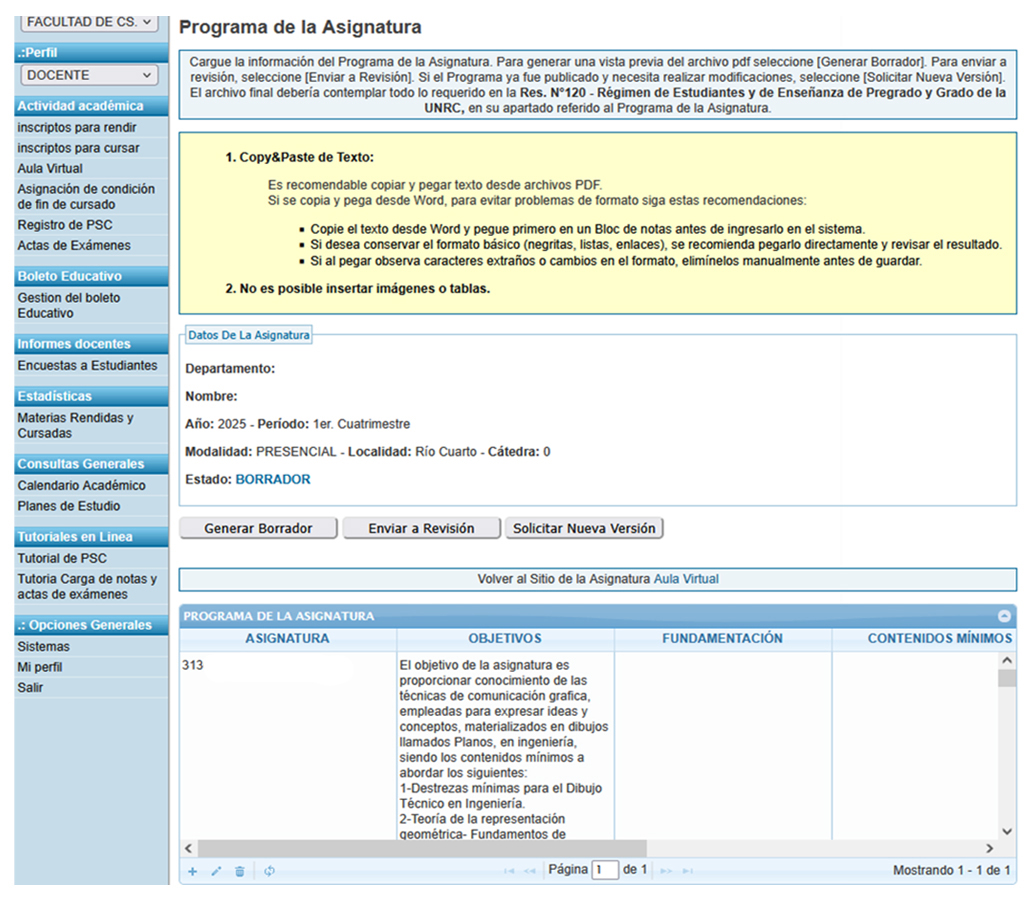Open the DOCENTE profile dropdown
Image resolution: width=1032 pixels, height=900 pixels.
90,75
